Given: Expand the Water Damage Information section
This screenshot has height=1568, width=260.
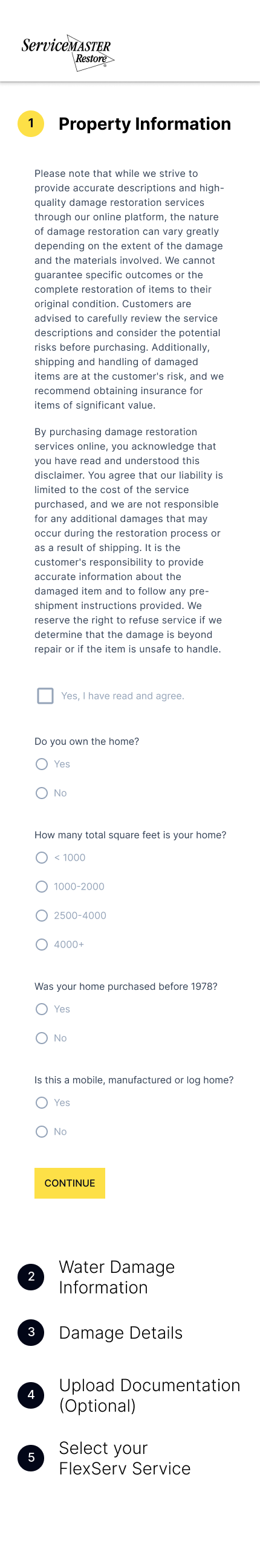Looking at the screenshot, I should pos(117,1277).
